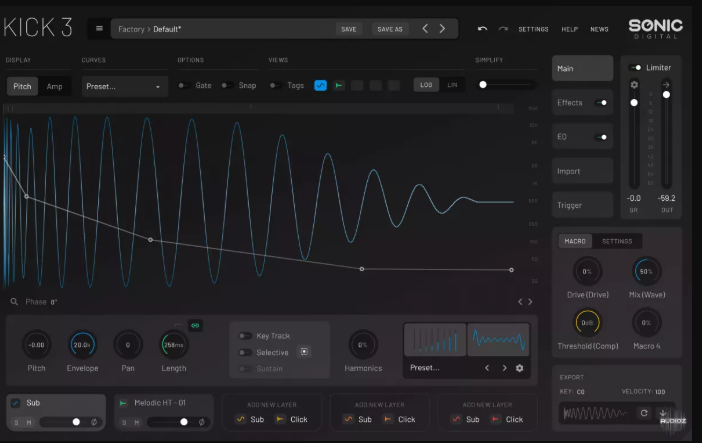Open the limiter gear settings icon
The width and height of the screenshot is (702, 443).
click(x=633, y=86)
